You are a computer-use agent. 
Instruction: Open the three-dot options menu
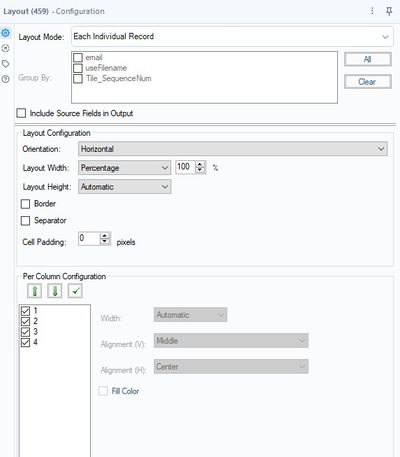pyautogui.click(x=372, y=11)
